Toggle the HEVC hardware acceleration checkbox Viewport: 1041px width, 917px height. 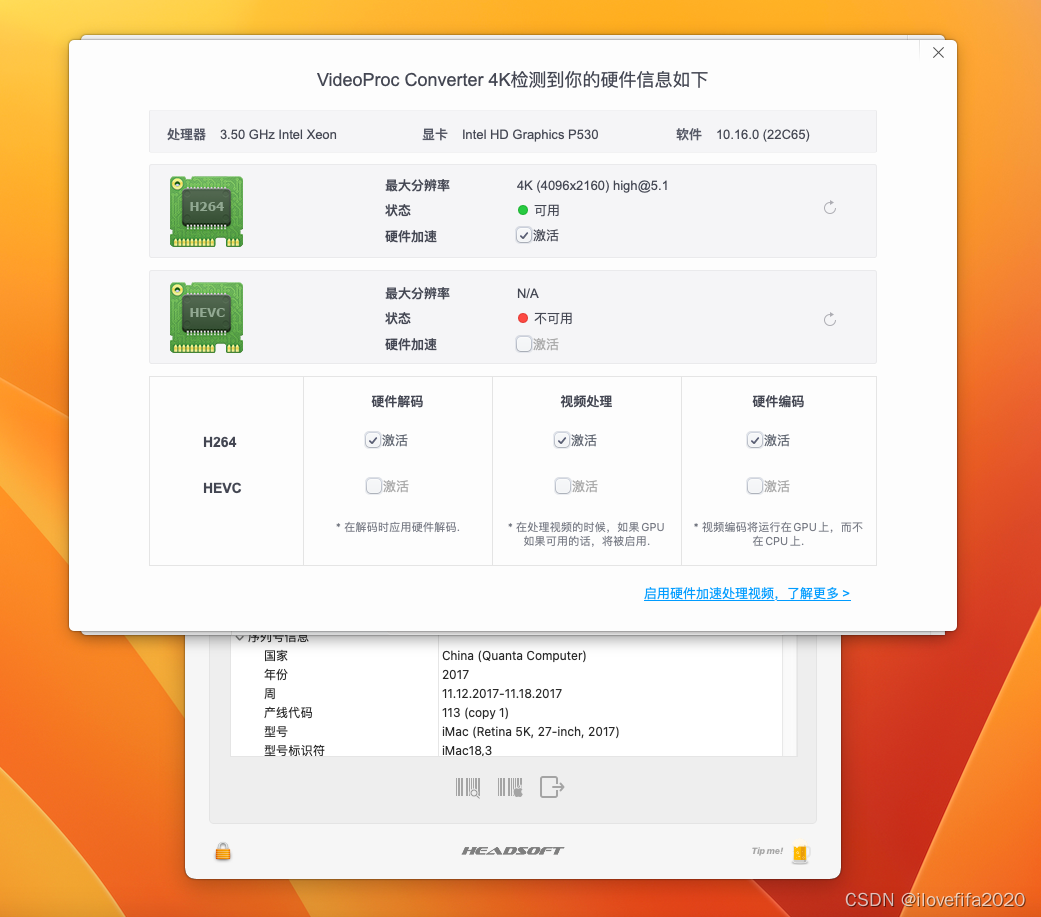[524, 343]
